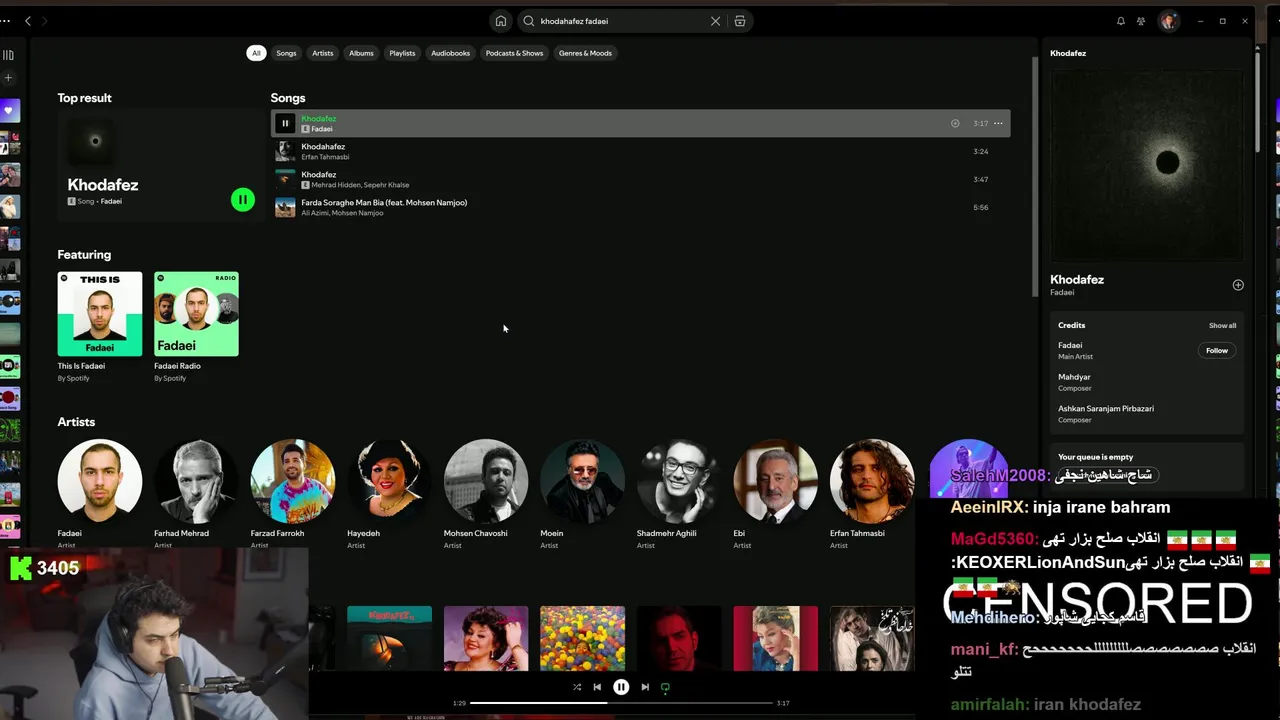Open Friend Activity icon
The height and width of the screenshot is (720, 1280).
1141,21
